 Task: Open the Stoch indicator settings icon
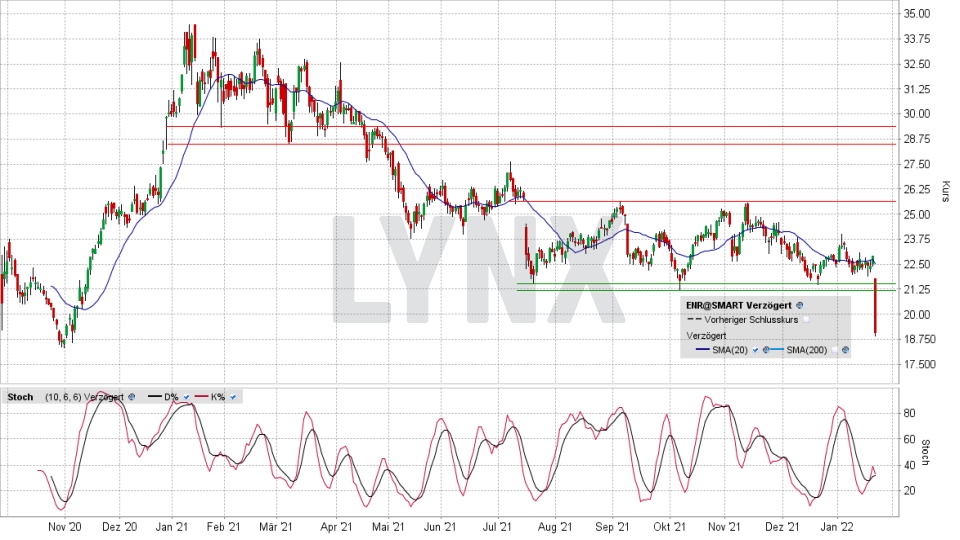coord(131,397)
